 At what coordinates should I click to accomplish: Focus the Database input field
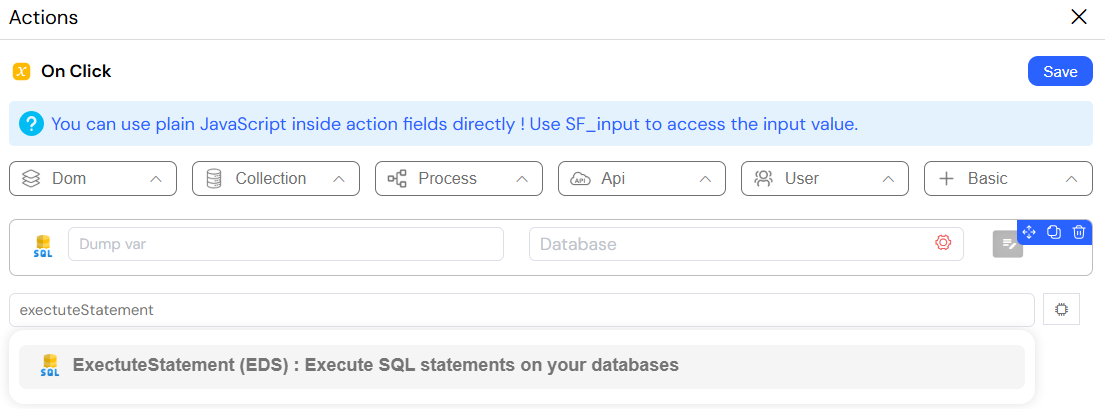[746, 244]
